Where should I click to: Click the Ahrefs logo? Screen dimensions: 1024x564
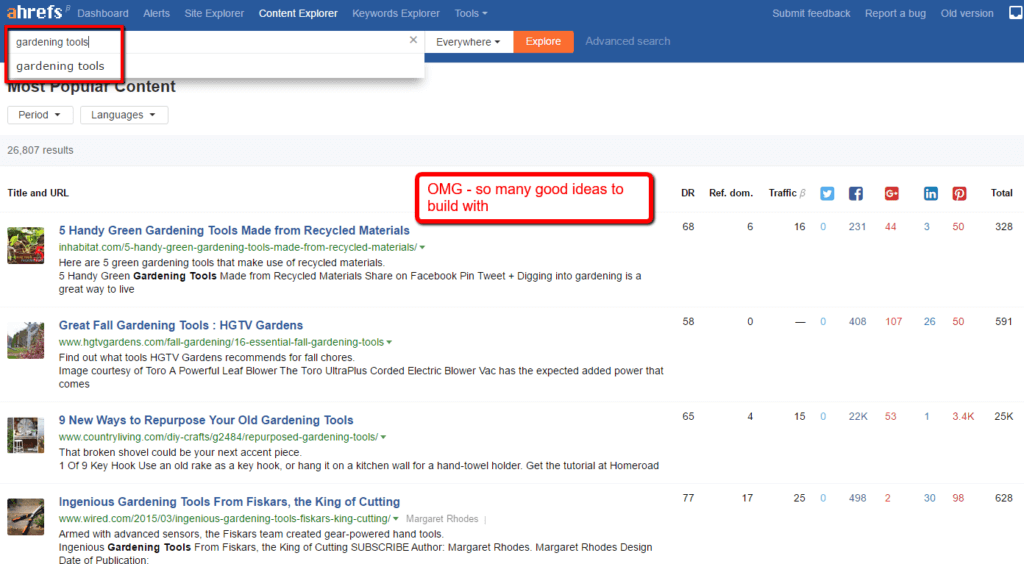coord(35,12)
